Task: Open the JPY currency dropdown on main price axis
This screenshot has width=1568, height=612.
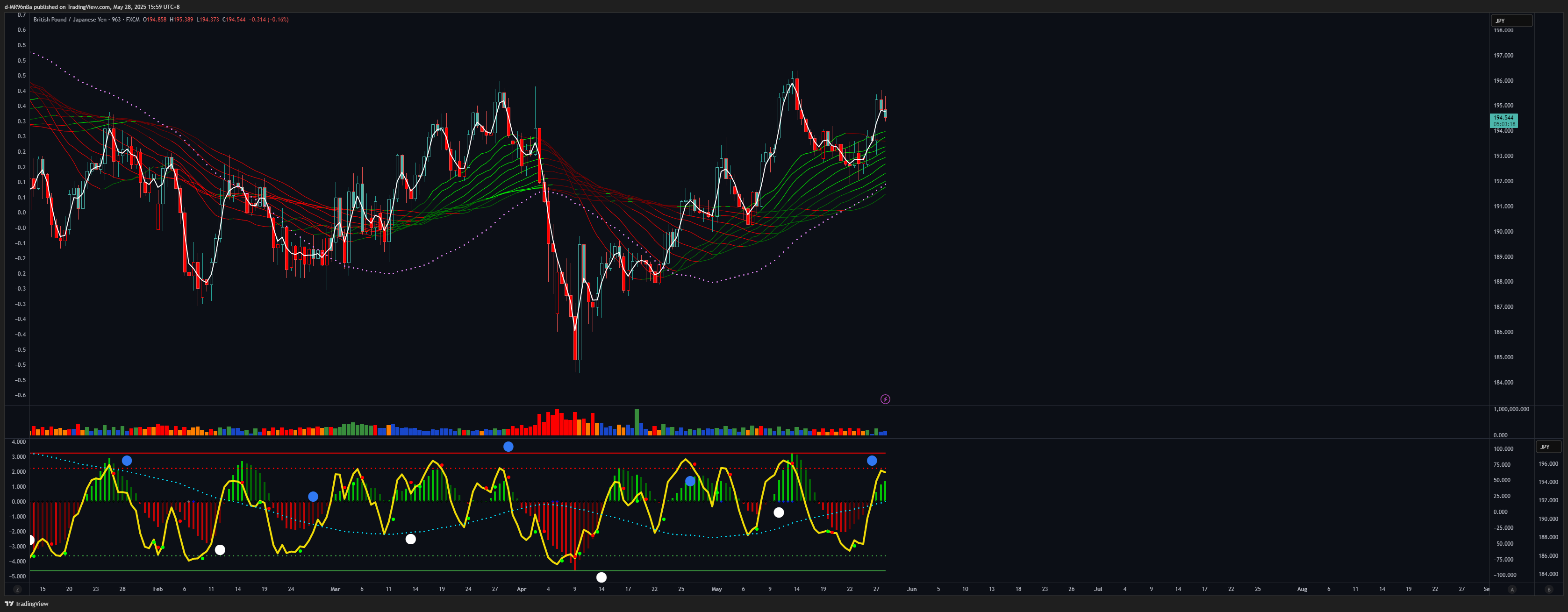Action: tap(1511, 21)
